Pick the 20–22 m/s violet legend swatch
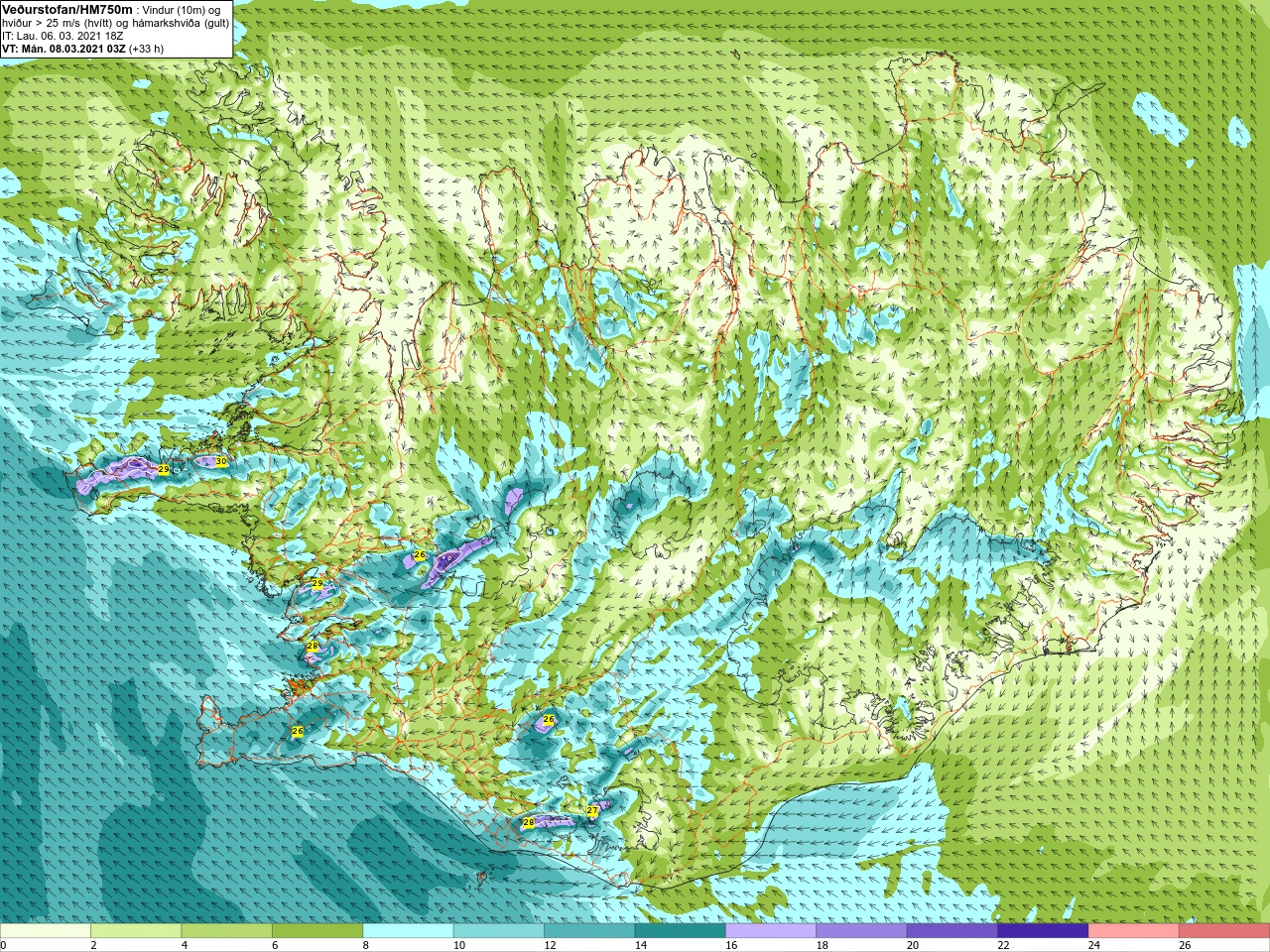 952,931
